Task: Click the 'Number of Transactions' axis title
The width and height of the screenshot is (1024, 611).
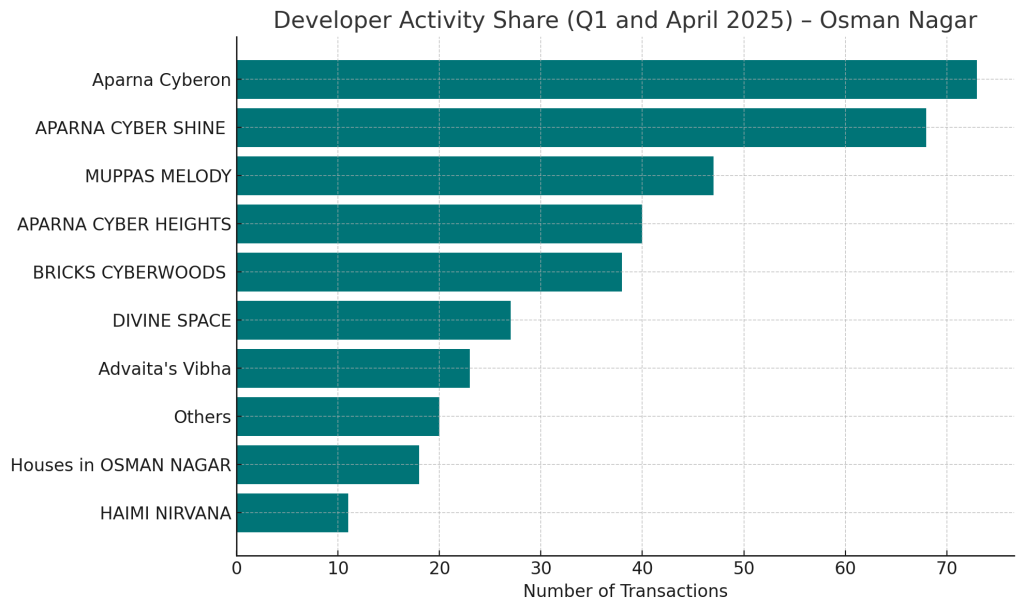Action: point(625,591)
